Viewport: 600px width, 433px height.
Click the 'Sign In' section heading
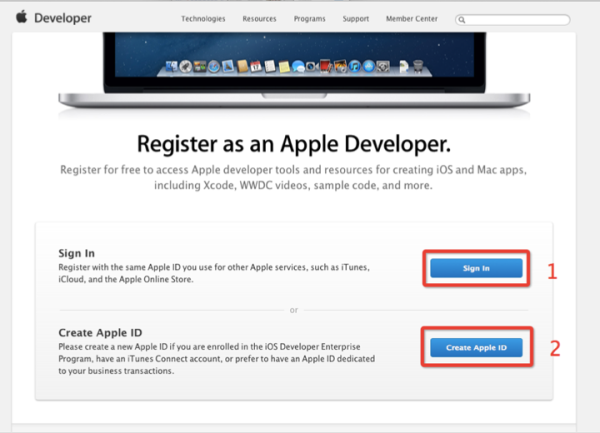(77, 253)
